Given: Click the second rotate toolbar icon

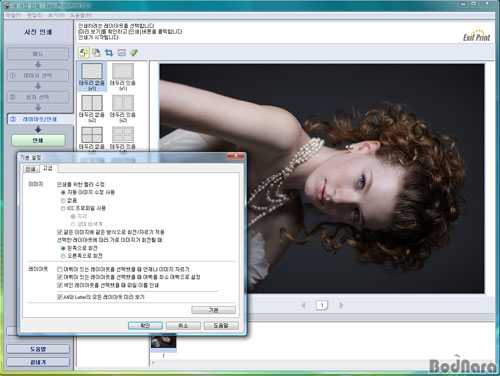Looking at the screenshot, I should click(96, 52).
